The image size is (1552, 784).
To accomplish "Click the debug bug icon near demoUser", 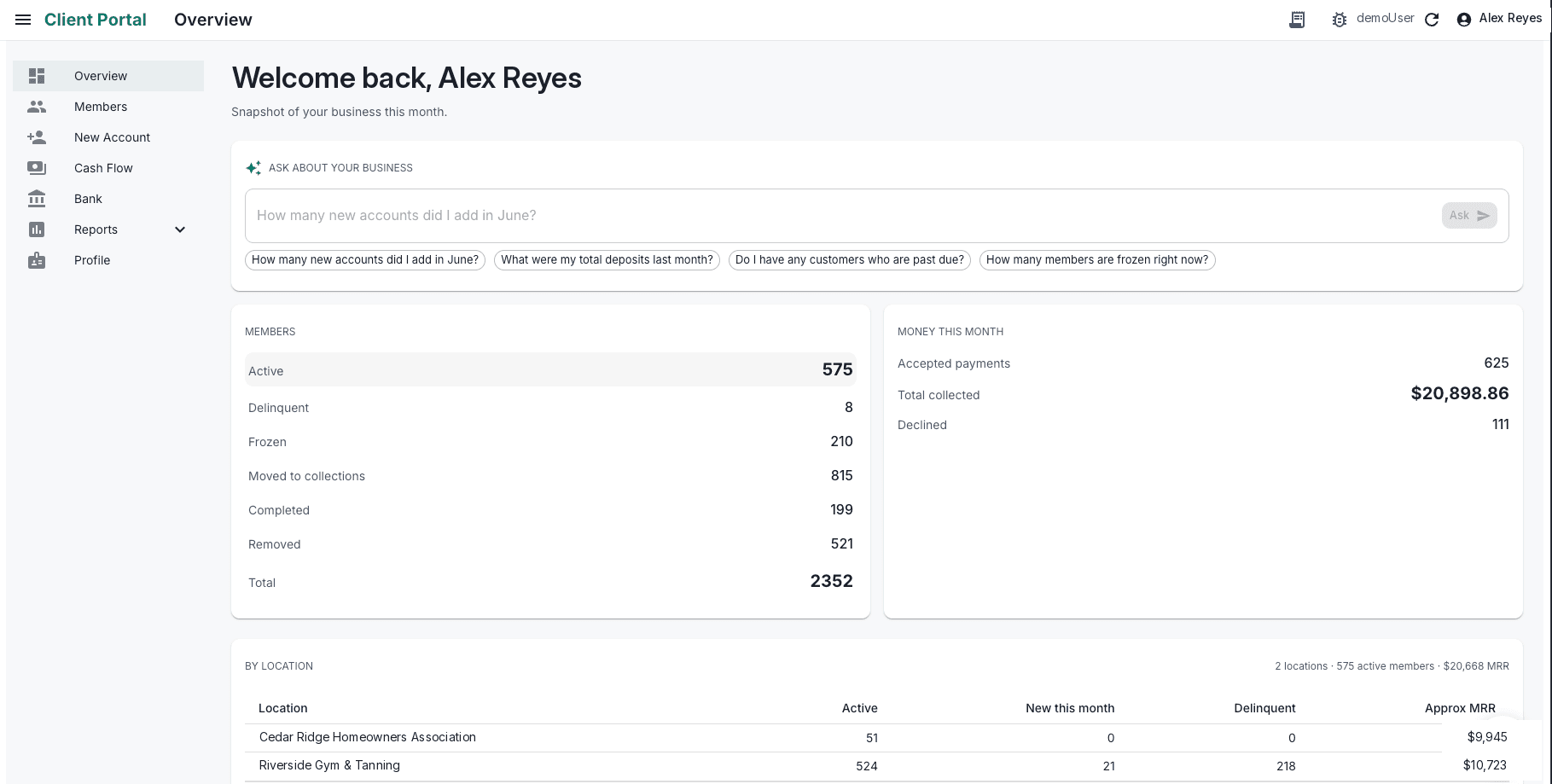I will [x=1340, y=20].
